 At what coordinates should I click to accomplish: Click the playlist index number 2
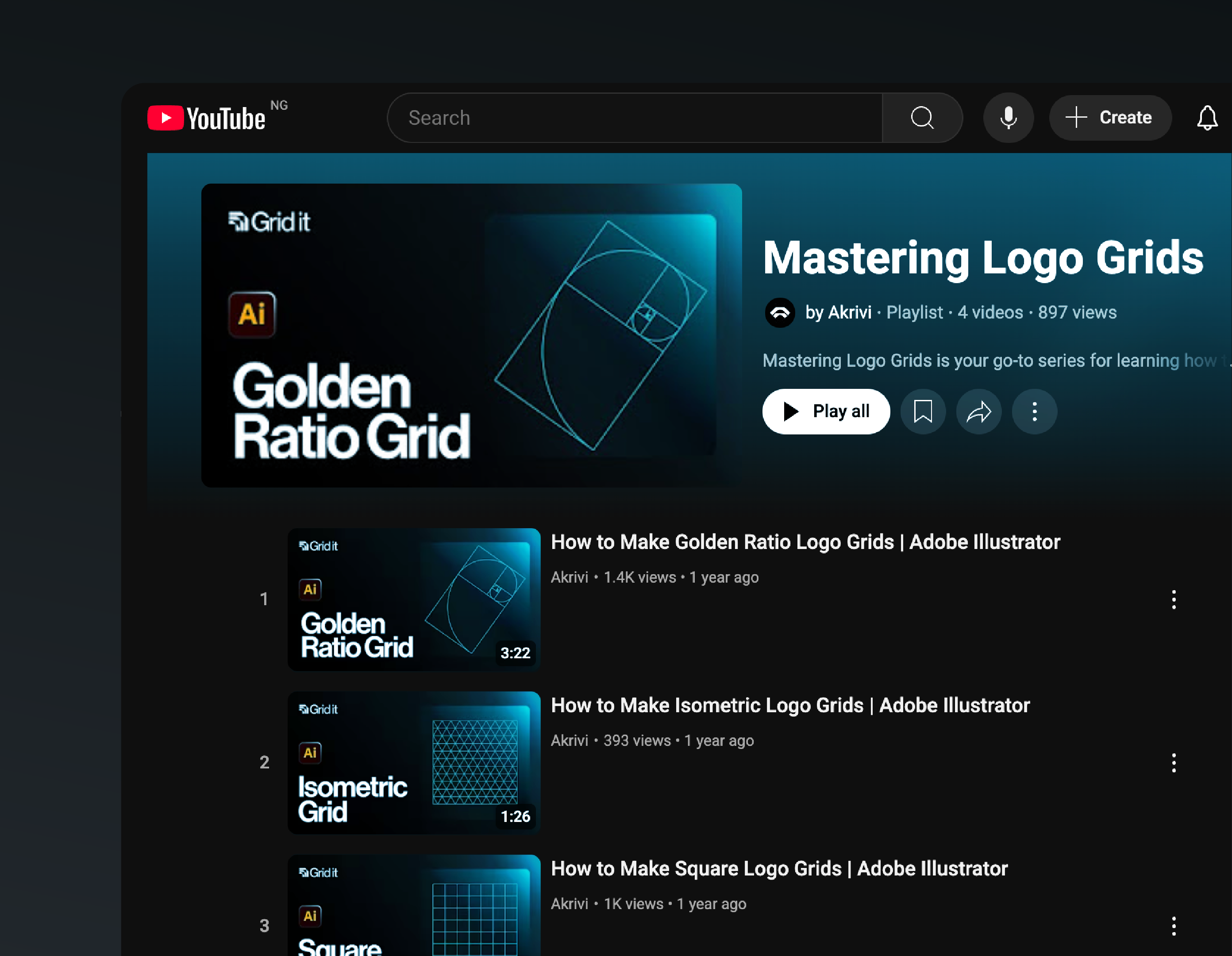(x=264, y=763)
